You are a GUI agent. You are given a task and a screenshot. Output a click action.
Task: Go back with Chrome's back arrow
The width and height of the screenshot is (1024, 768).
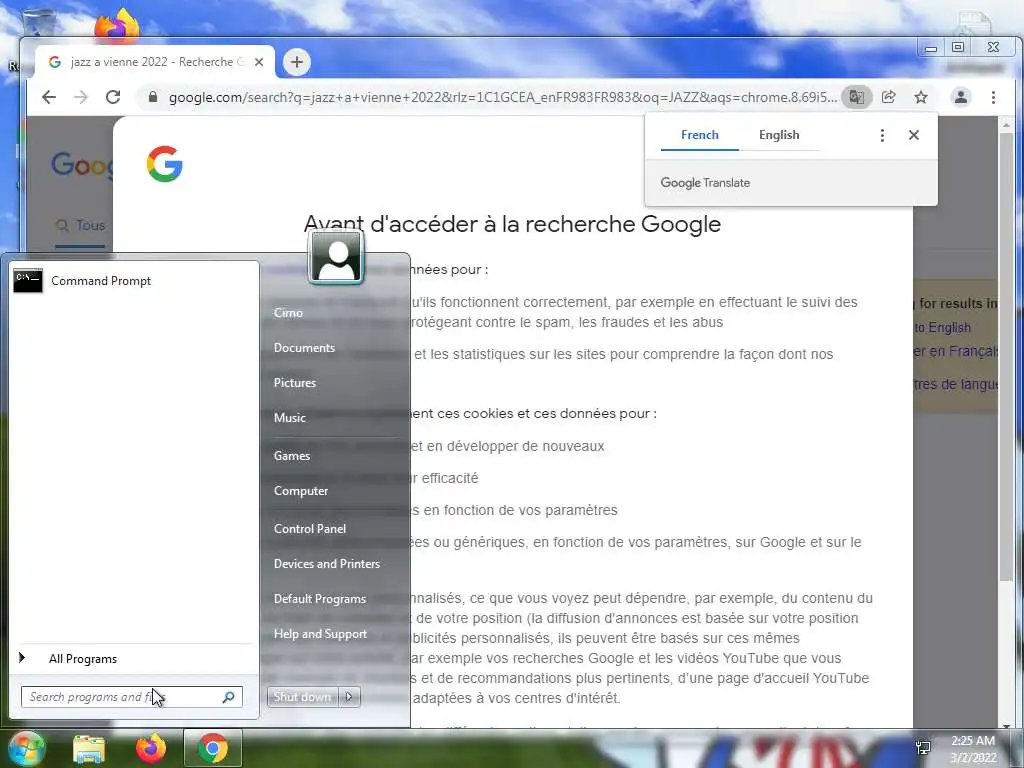coord(49,97)
